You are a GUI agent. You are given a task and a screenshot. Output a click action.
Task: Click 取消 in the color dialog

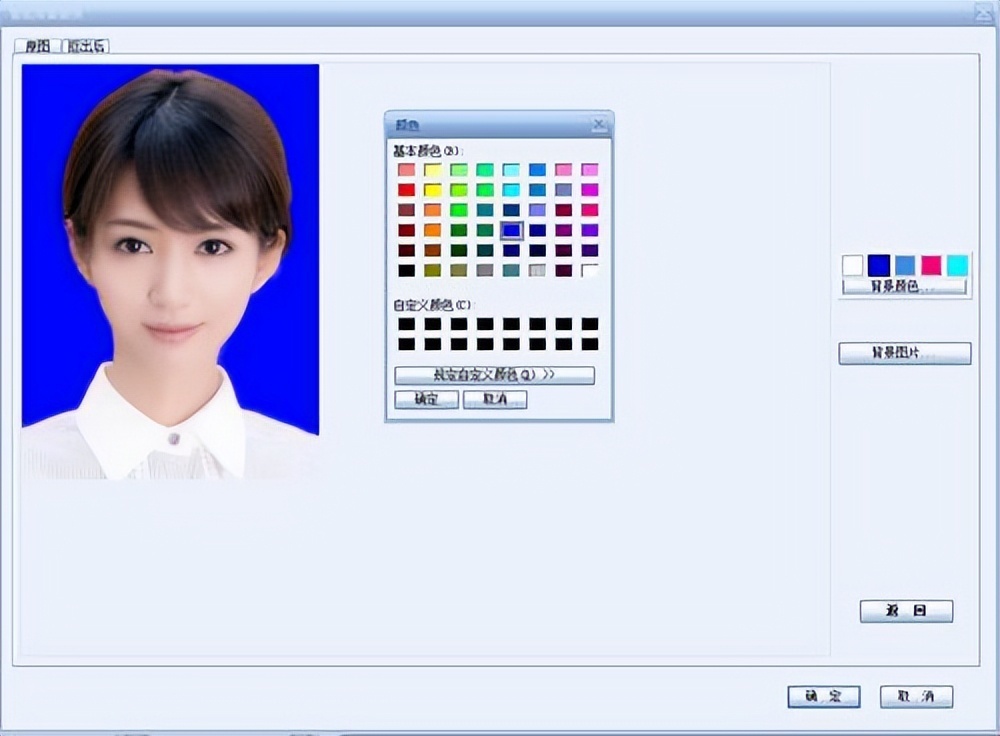(495, 399)
